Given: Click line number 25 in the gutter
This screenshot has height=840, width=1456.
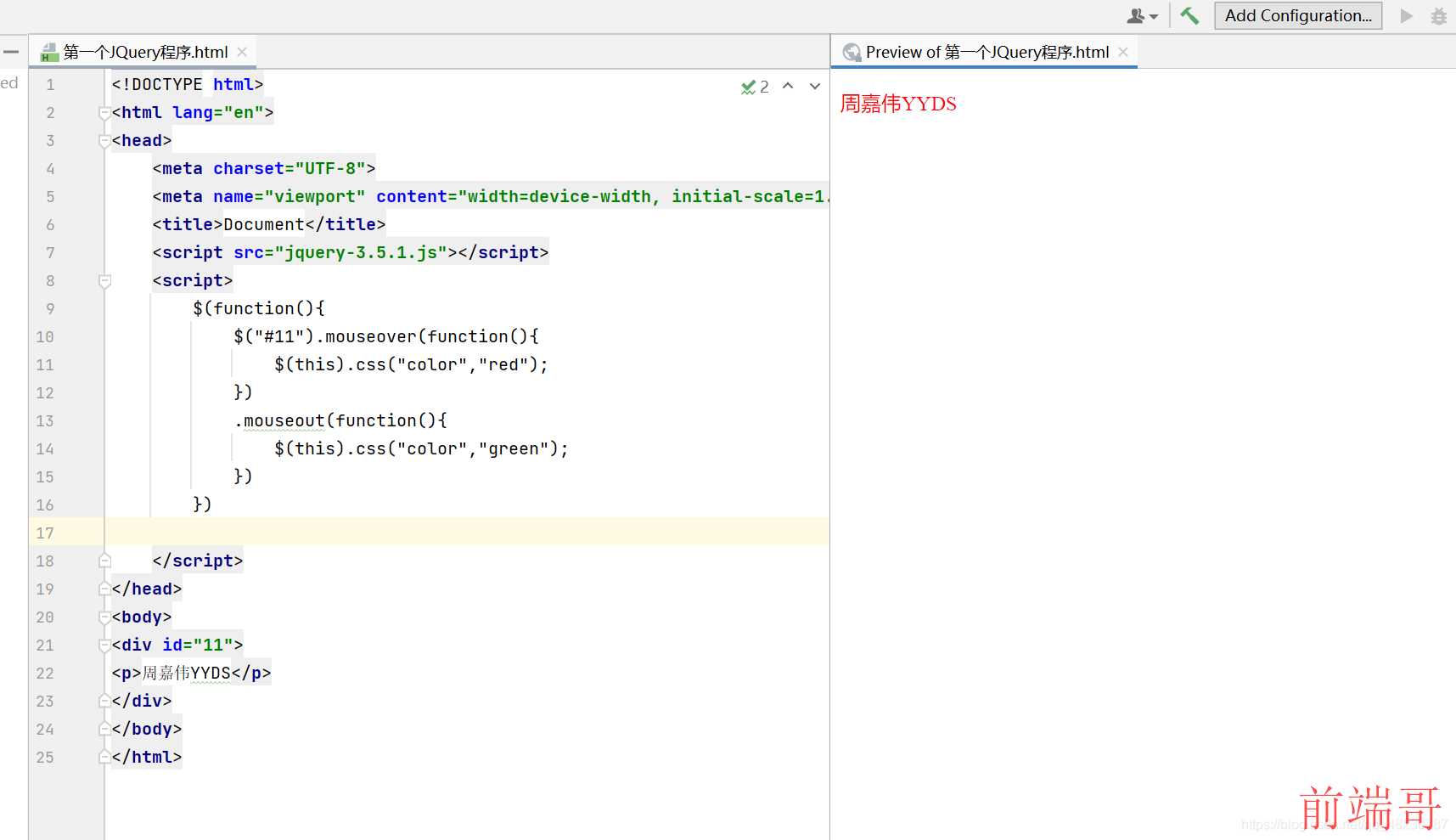Looking at the screenshot, I should tap(45, 757).
